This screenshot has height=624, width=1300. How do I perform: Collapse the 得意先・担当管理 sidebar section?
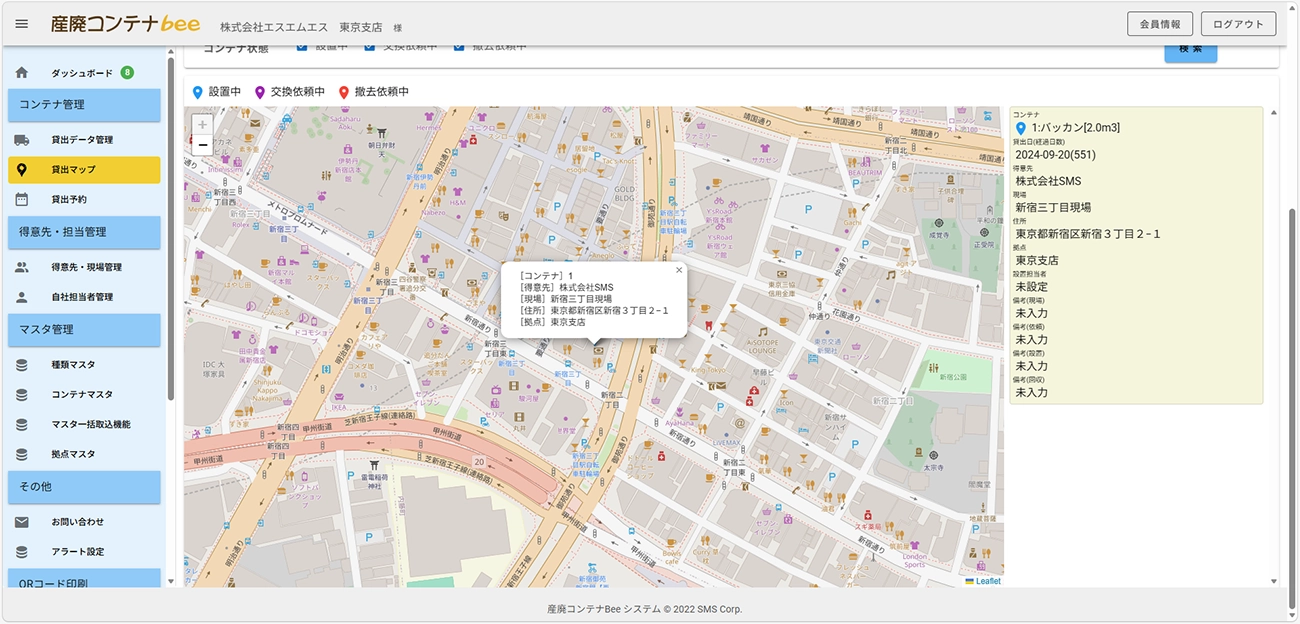(x=84, y=232)
